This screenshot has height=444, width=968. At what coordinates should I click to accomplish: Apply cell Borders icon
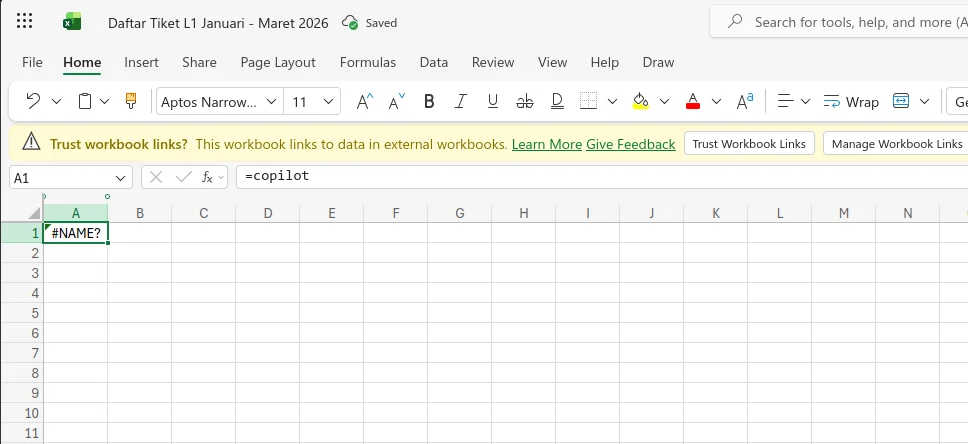(588, 101)
